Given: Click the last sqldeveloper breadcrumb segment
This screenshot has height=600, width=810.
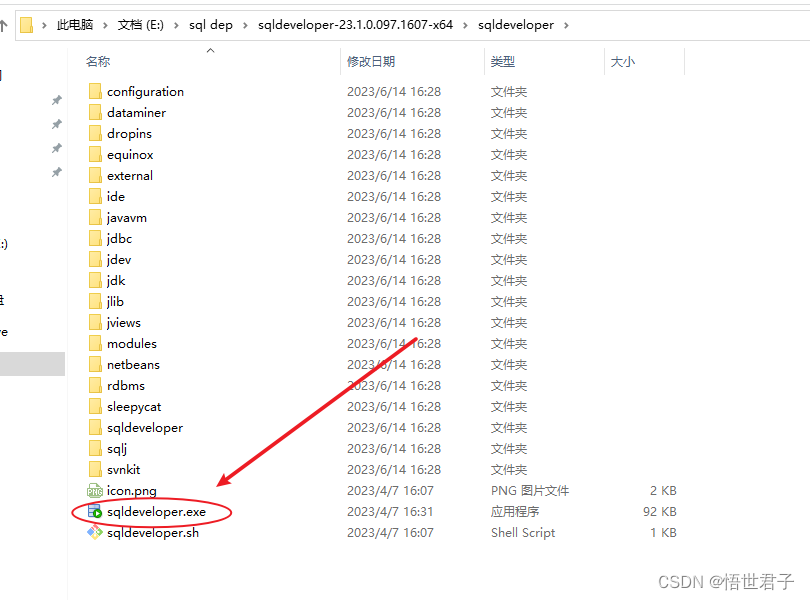Looking at the screenshot, I should (x=516, y=25).
